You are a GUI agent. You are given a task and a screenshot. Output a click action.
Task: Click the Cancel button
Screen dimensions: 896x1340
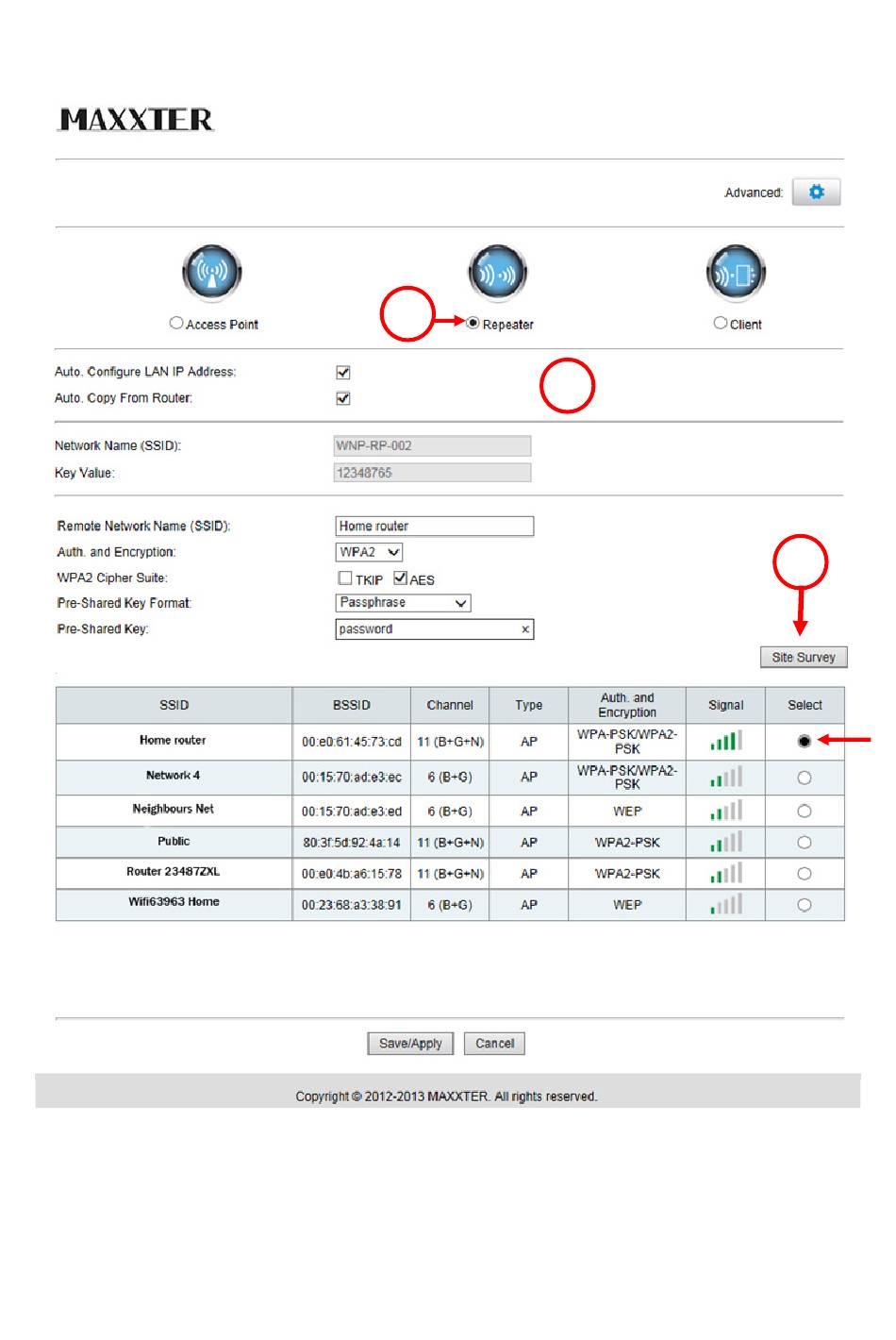tap(494, 1043)
